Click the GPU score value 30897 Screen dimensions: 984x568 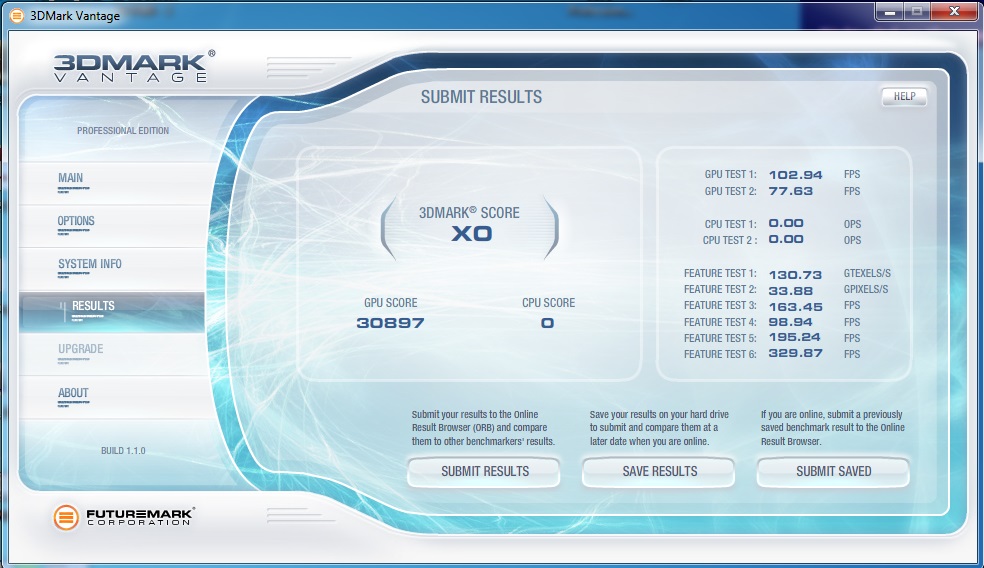click(x=390, y=323)
